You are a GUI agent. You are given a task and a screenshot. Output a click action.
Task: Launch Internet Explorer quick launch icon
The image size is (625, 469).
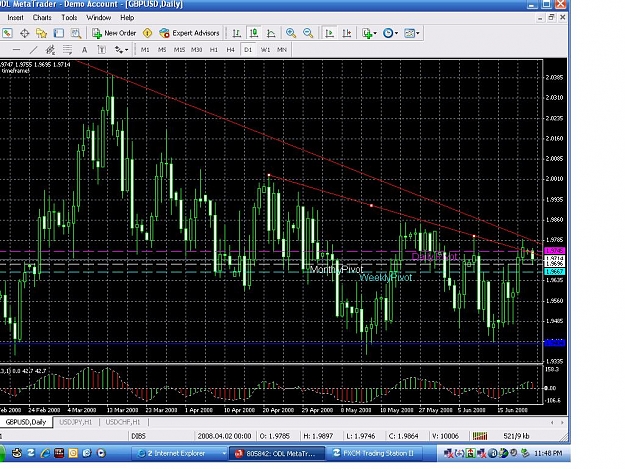coord(45,453)
